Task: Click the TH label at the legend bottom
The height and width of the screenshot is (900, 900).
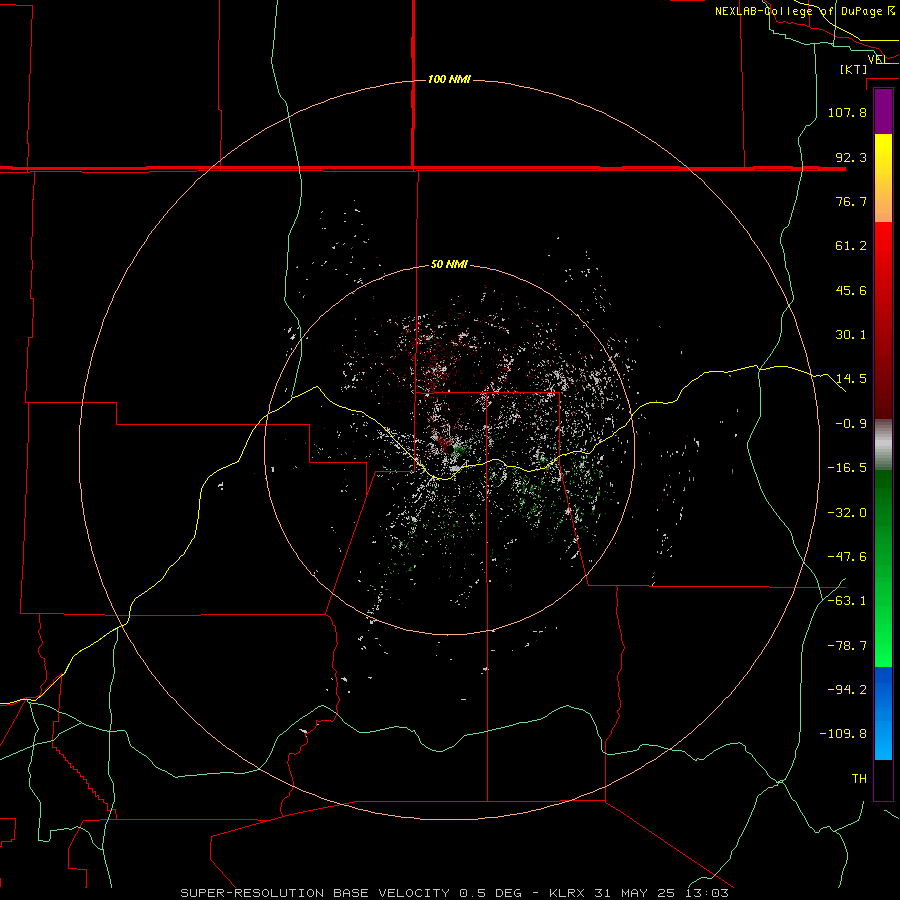Action: click(859, 779)
